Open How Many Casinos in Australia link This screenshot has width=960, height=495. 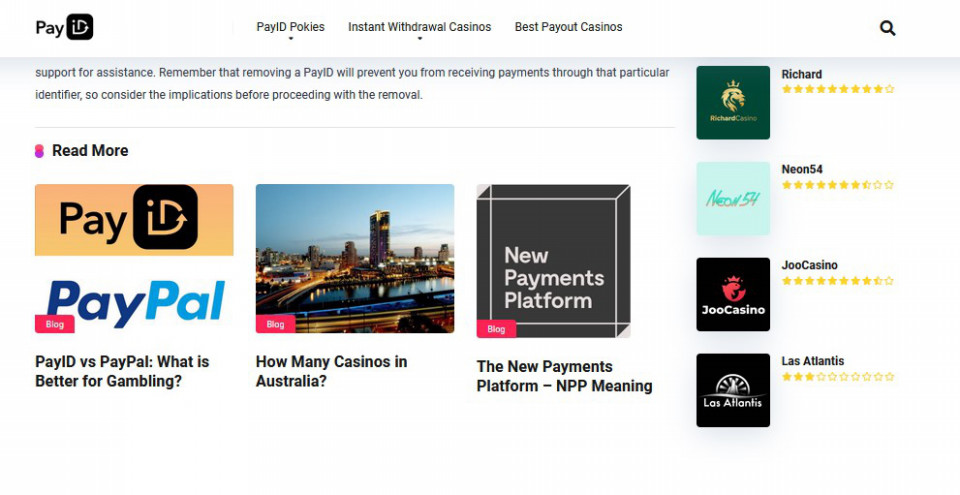[x=331, y=371]
